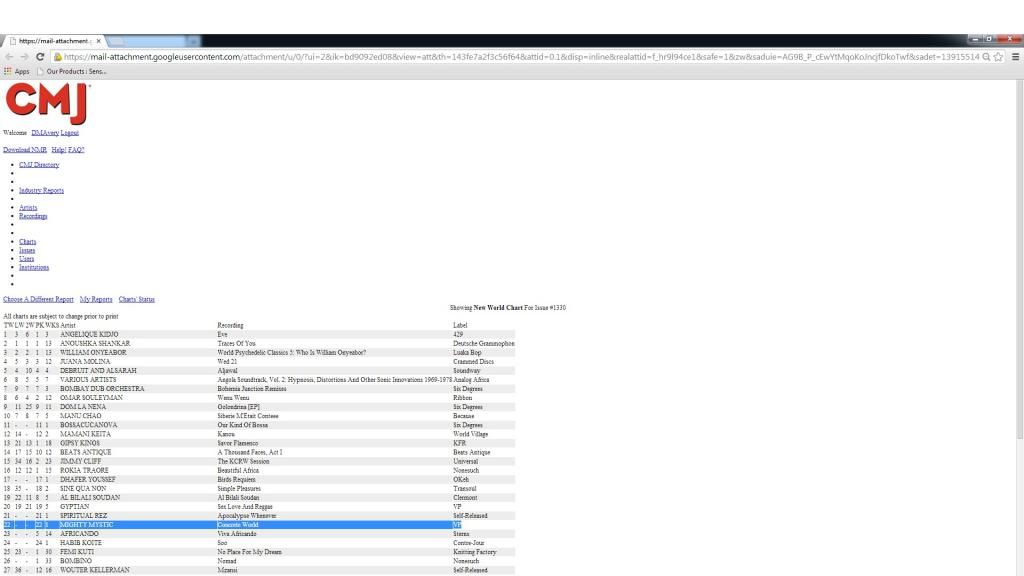Click artist ANGELIQUE KIDJO

click(x=89, y=334)
